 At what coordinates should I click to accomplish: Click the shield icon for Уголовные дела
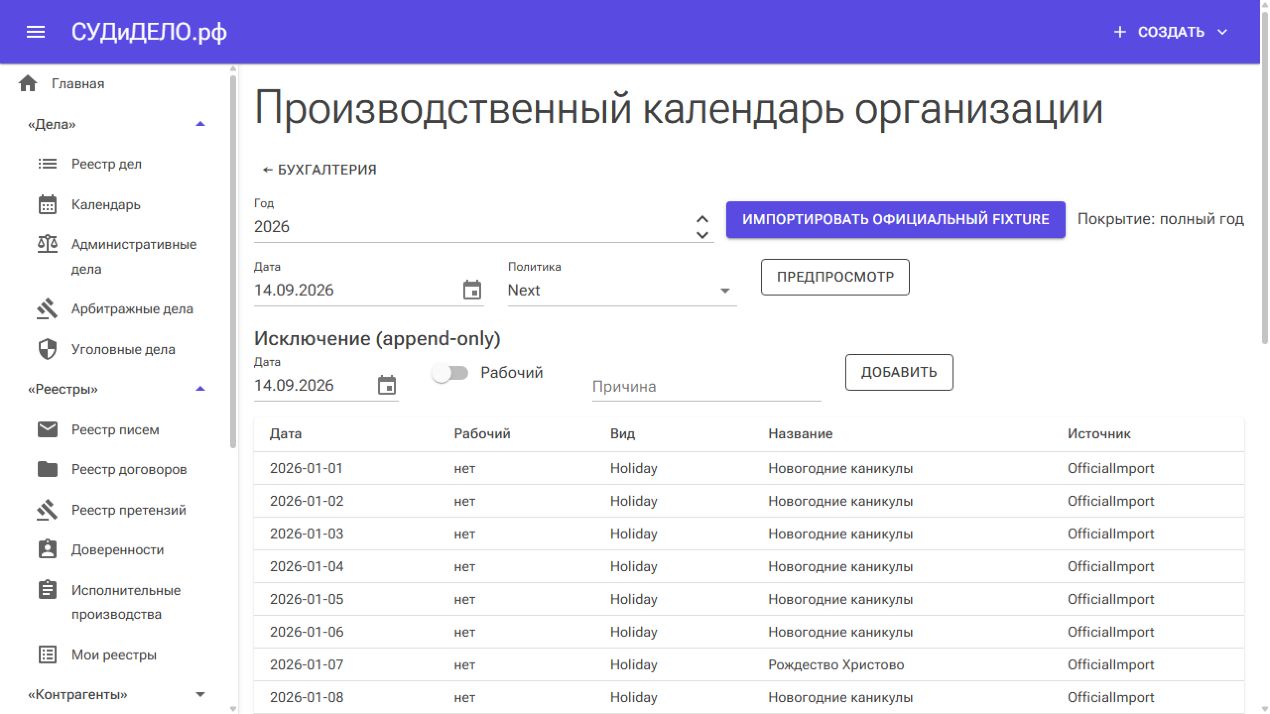[47, 349]
